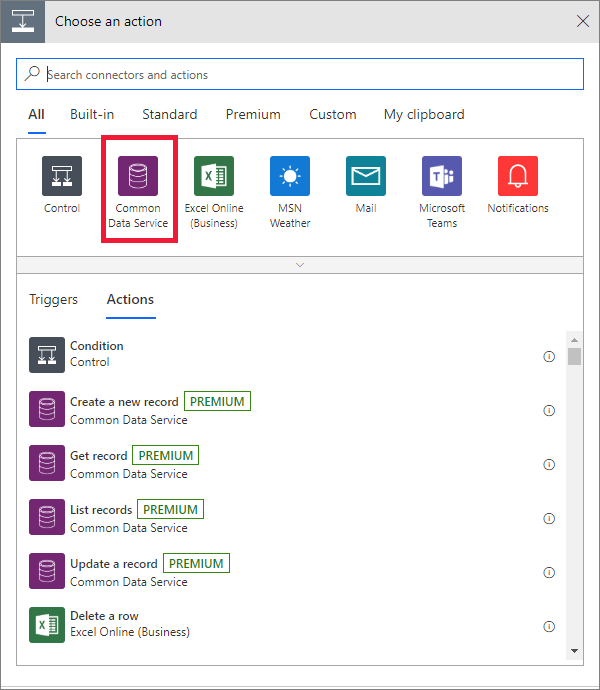Screen dimensions: 600x690
Task: Click the Create a new record icon
Action: click(x=47, y=409)
